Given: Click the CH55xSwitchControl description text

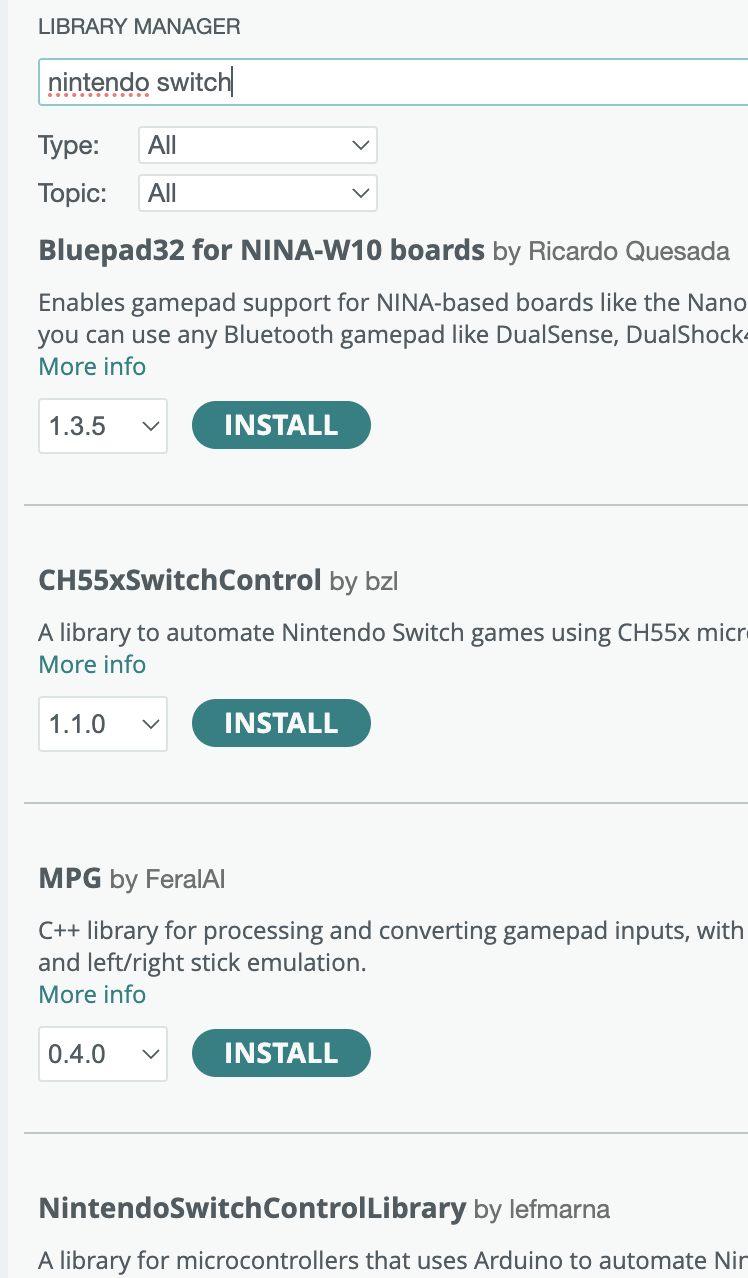Looking at the screenshot, I should (392, 633).
